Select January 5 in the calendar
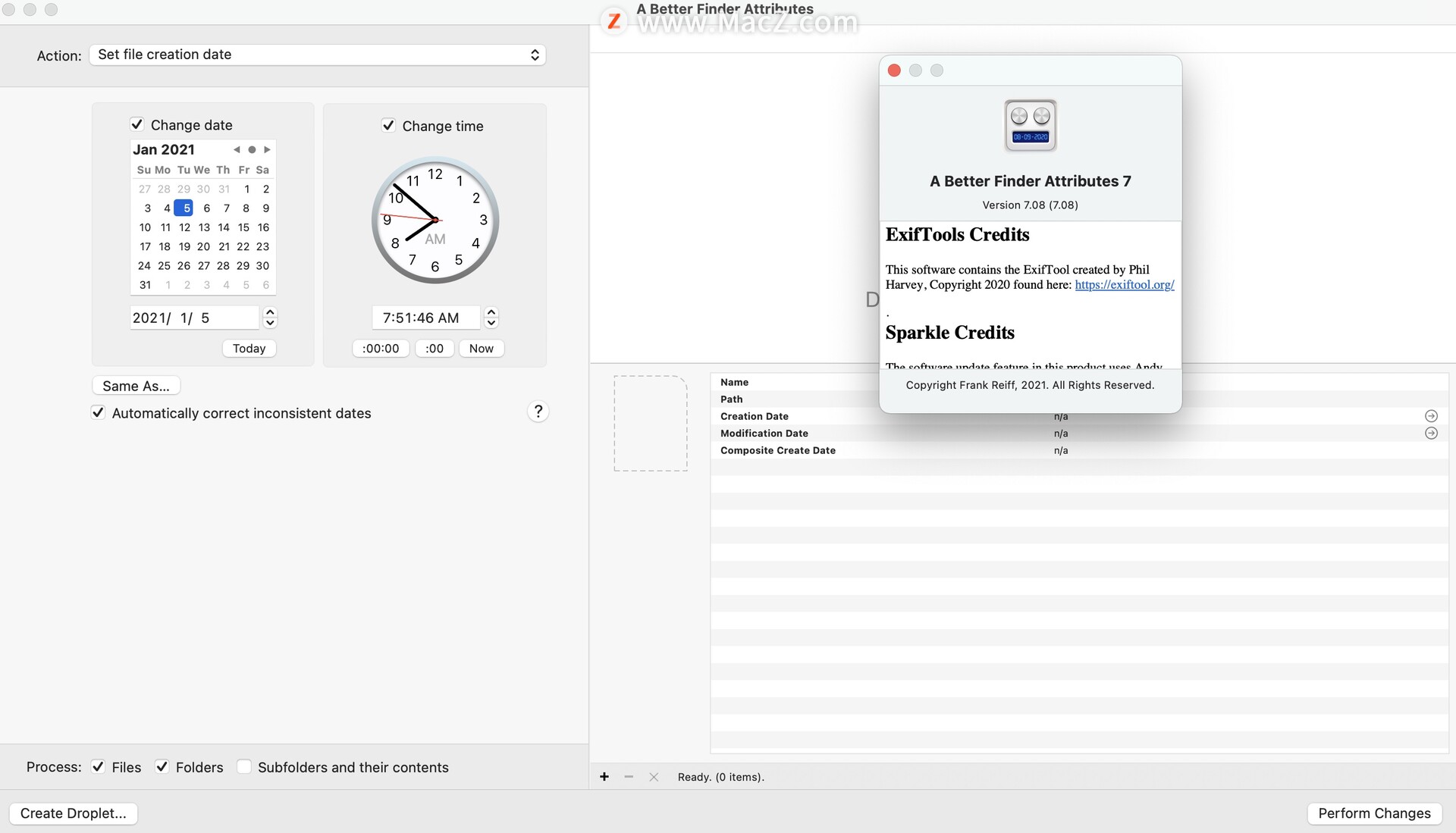 coord(184,208)
